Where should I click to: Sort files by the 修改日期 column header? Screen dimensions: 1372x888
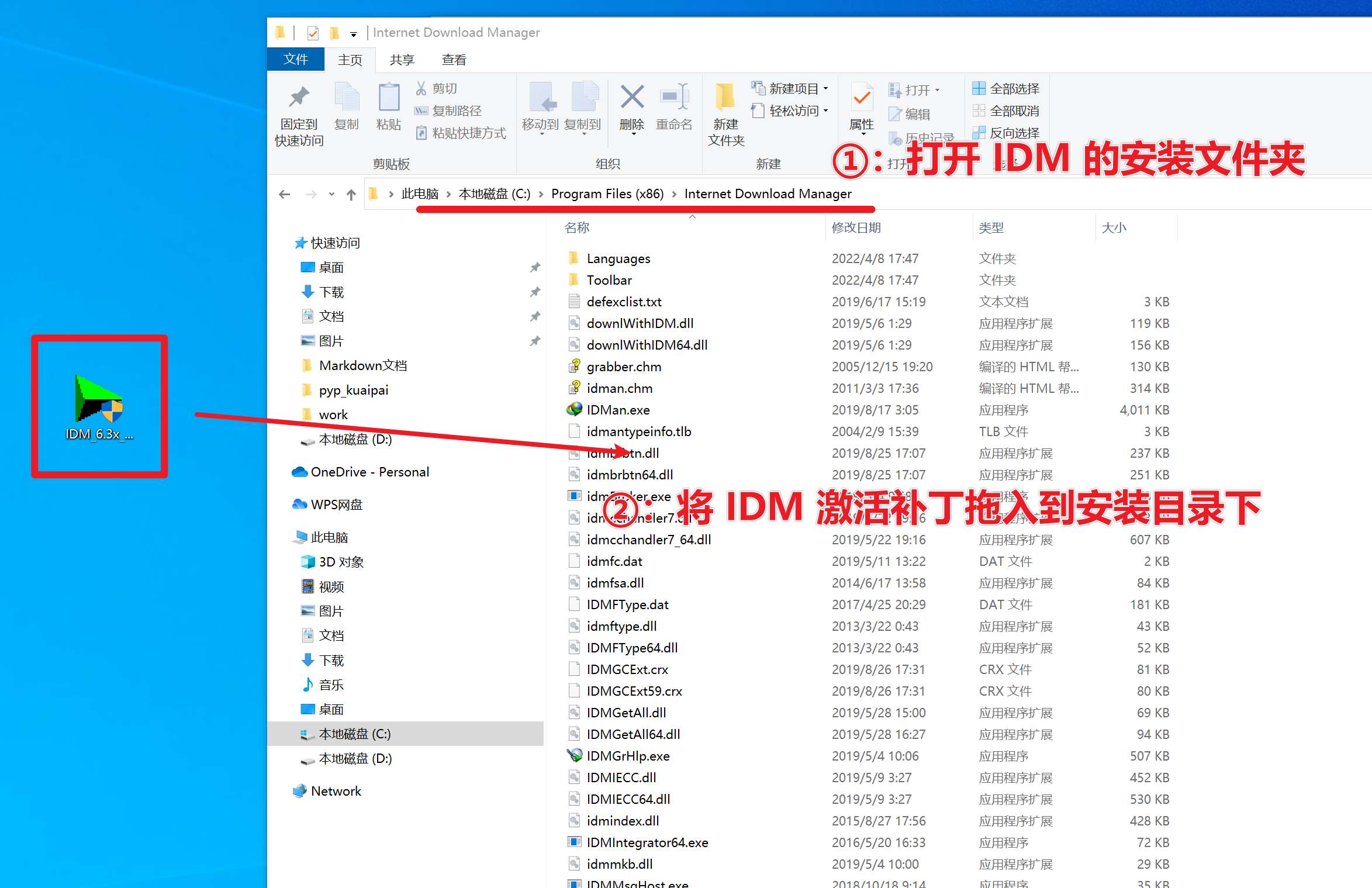click(856, 227)
